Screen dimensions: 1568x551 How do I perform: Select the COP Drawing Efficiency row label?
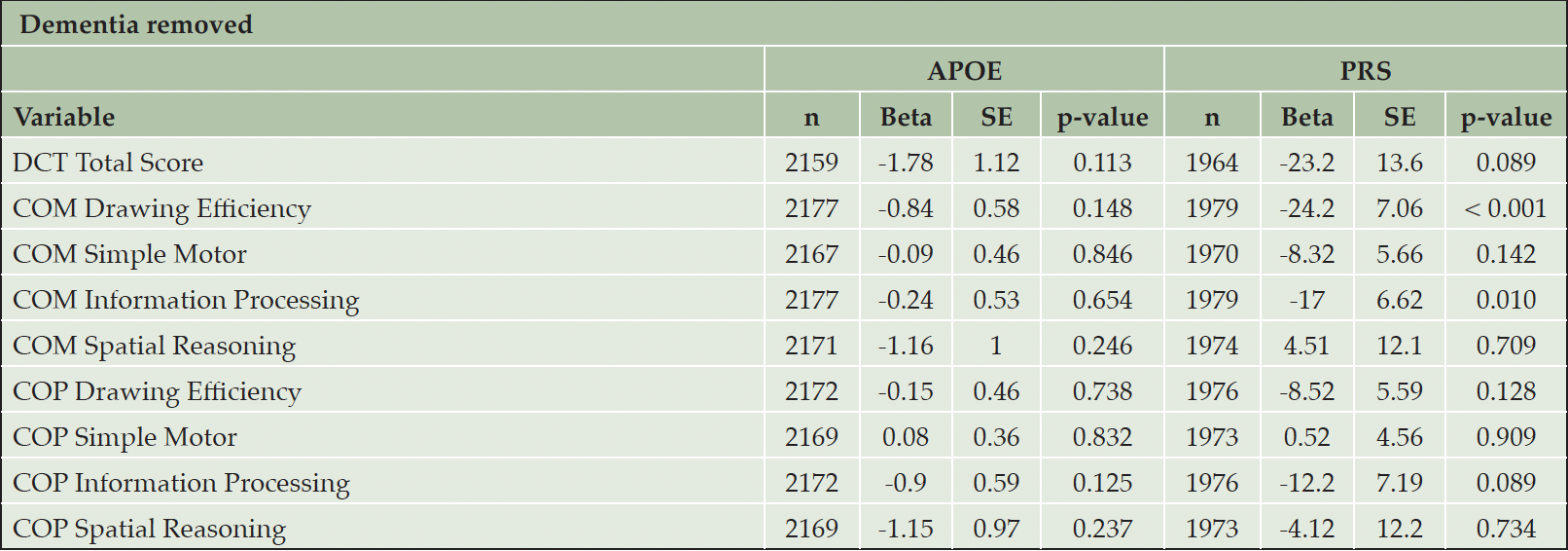pyautogui.click(x=157, y=392)
